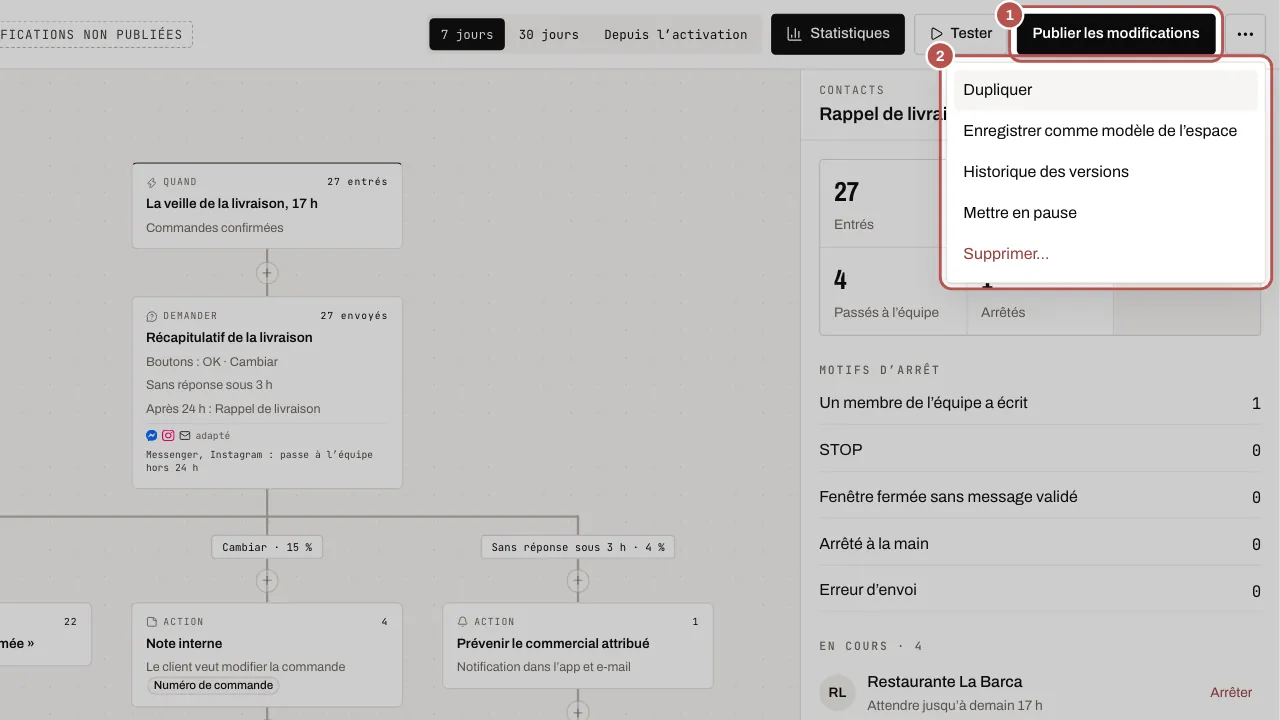Open Statistiques panel
Screen dimensions: 1280x720
pyautogui.click(x=838, y=34)
